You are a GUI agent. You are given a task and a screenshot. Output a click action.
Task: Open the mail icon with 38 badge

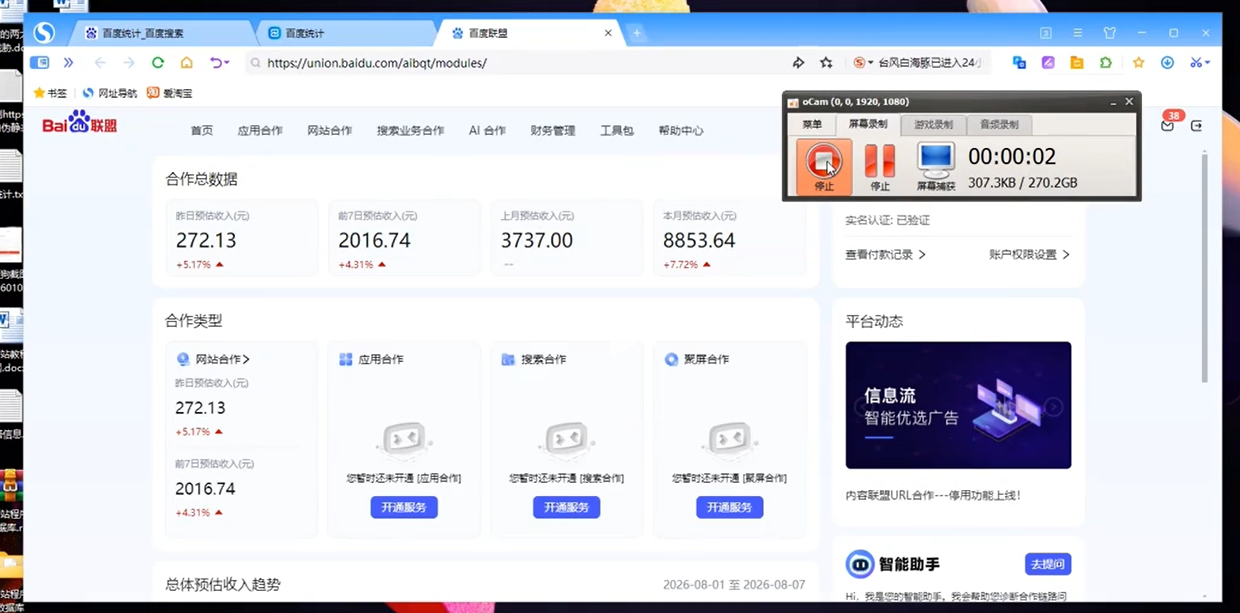[x=1168, y=125]
